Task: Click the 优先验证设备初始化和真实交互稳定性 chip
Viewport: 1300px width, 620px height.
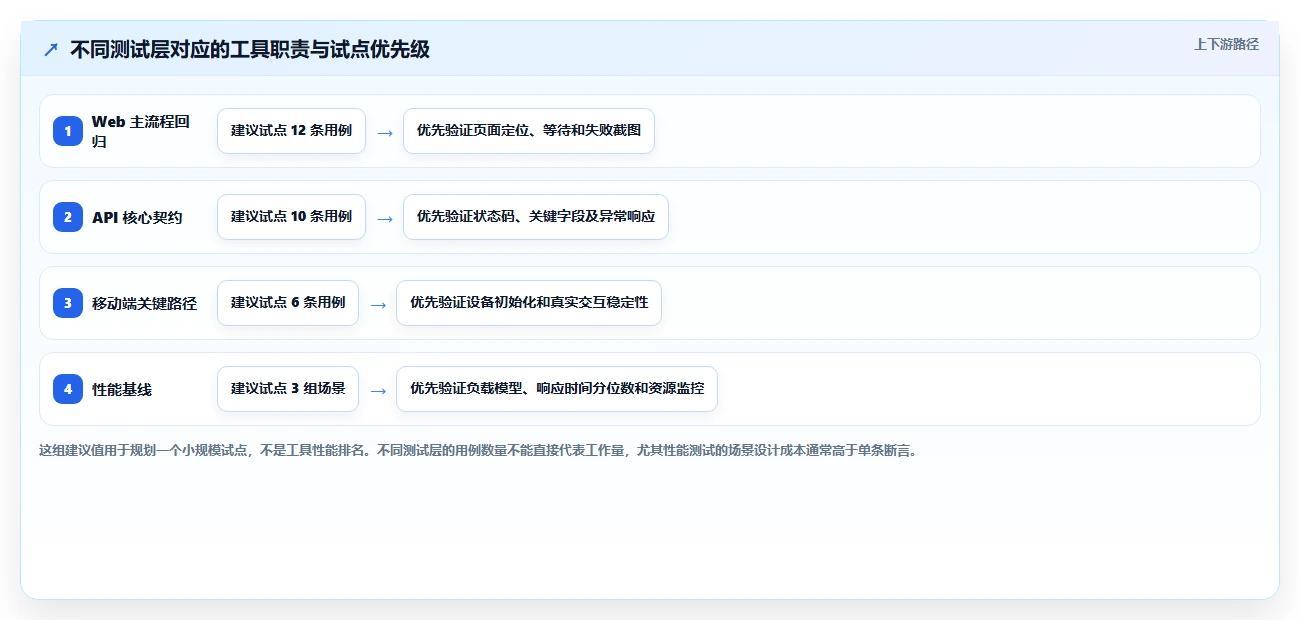Action: [x=529, y=303]
